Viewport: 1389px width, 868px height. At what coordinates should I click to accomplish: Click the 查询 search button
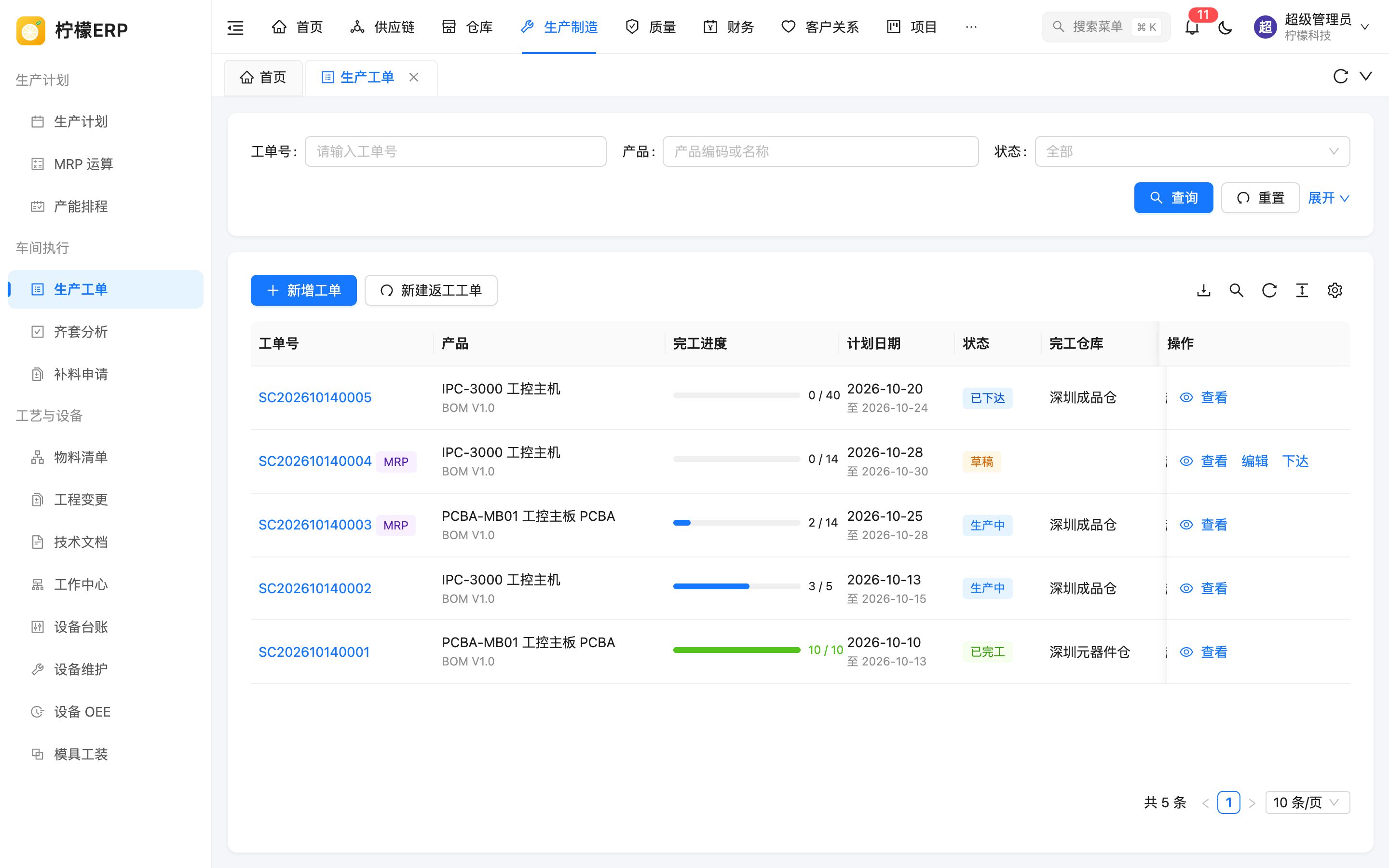pyautogui.click(x=1173, y=198)
